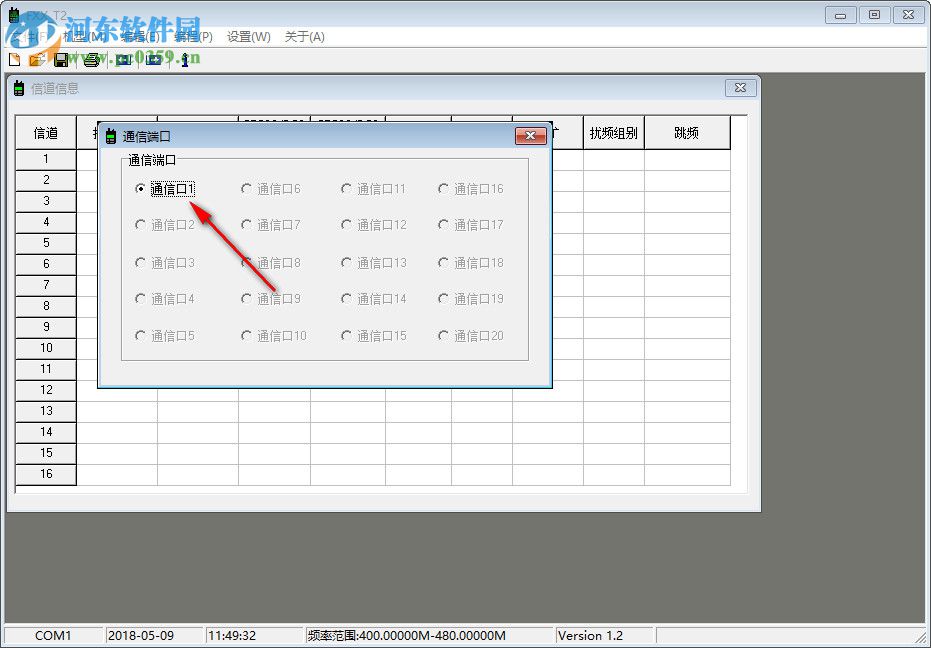Image resolution: width=931 pixels, height=648 pixels.
Task: Click the COM1 field in the status bar
Action: tap(52, 635)
